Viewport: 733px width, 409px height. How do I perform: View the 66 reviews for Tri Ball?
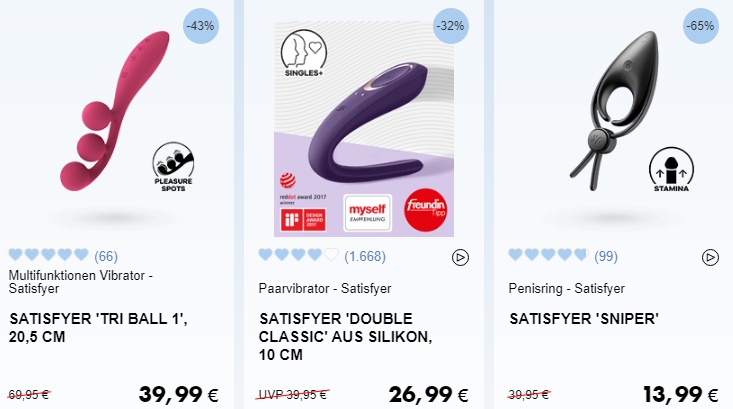pyautogui.click(x=106, y=256)
